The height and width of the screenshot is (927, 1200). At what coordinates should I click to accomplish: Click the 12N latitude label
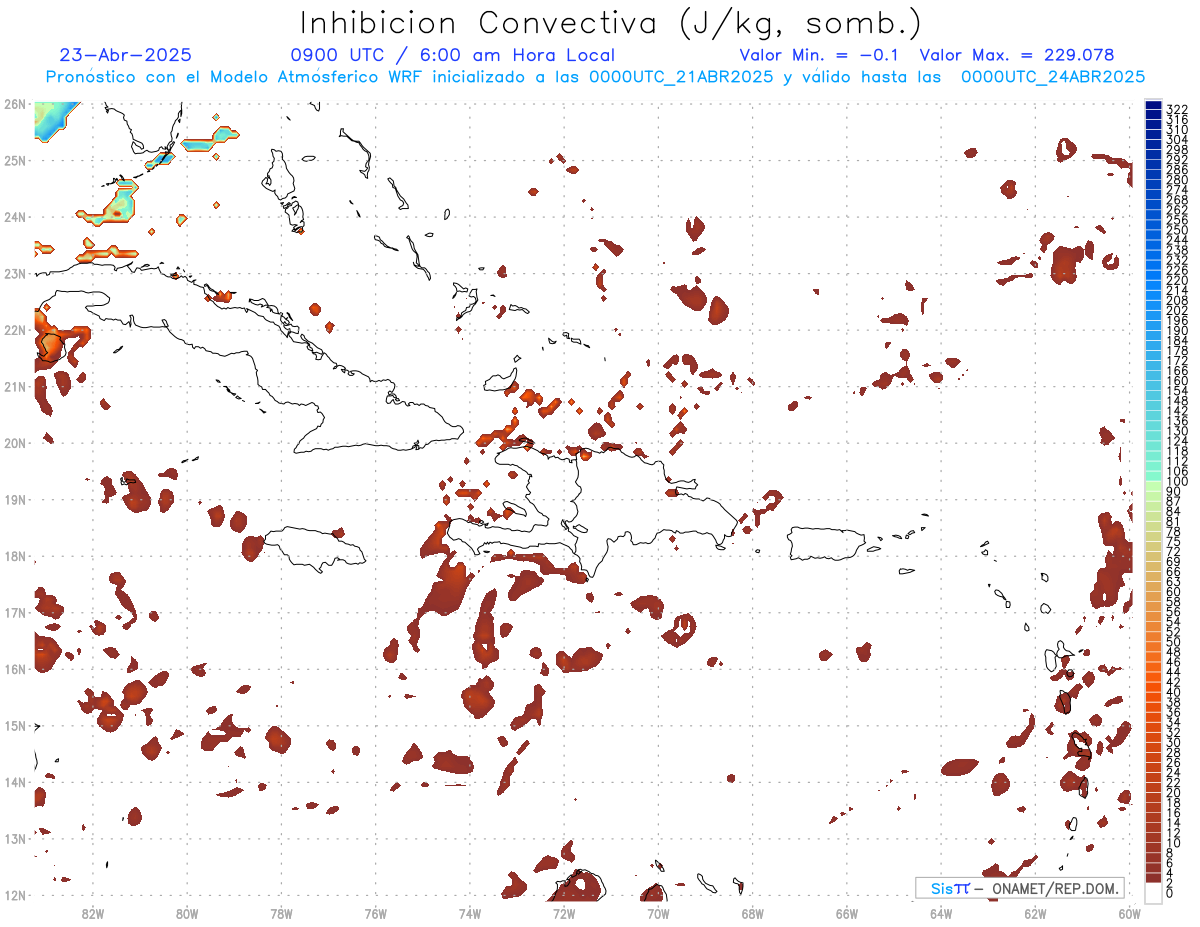pos(14,895)
